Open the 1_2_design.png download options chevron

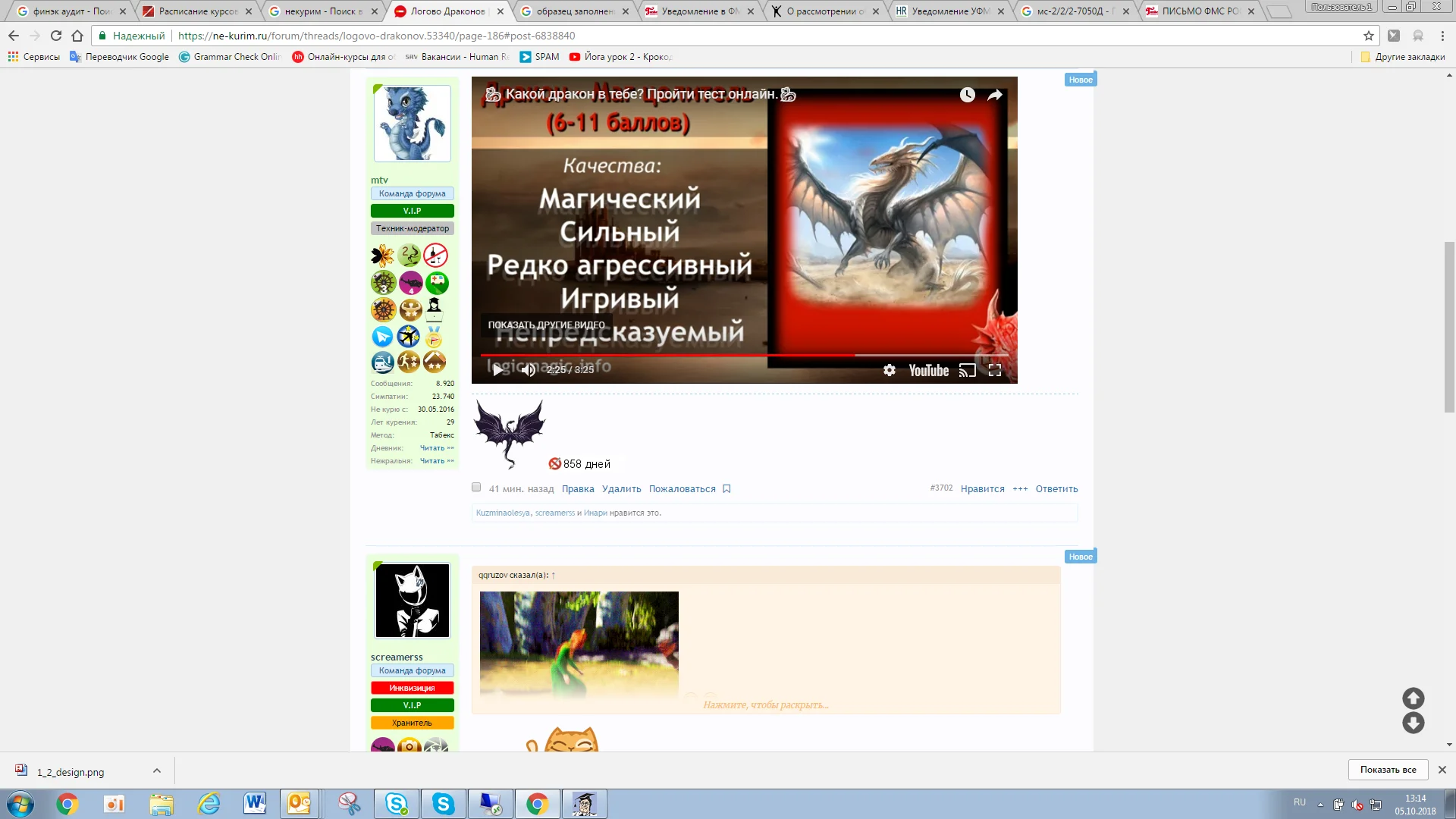157,770
